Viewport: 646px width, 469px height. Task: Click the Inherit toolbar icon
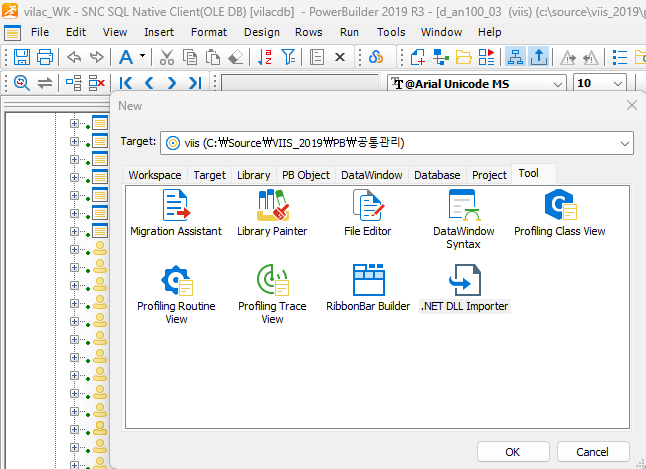[x=440, y=57]
